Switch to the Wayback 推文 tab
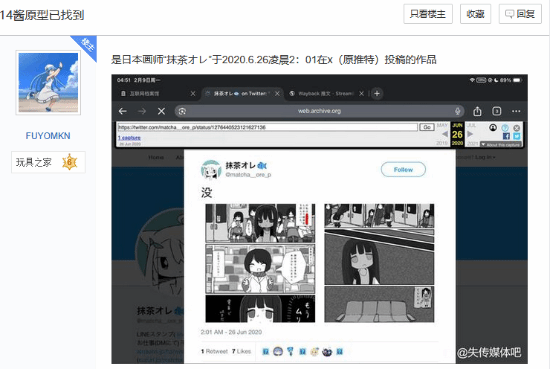The width and height of the screenshot is (550, 369). click(x=326, y=94)
